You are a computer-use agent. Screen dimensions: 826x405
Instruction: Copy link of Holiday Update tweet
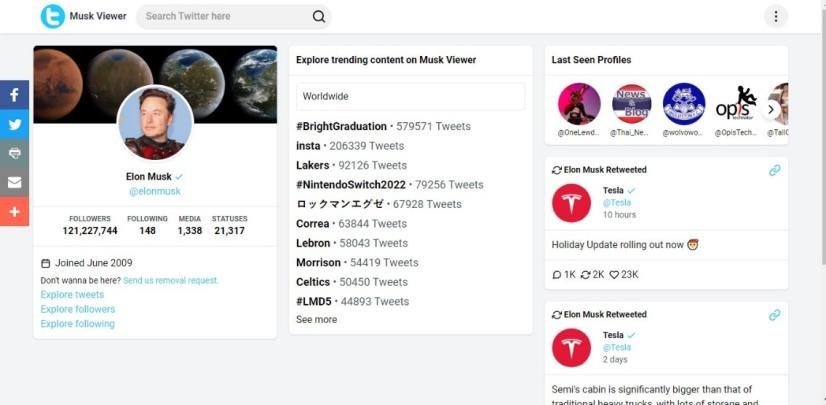[x=774, y=170]
